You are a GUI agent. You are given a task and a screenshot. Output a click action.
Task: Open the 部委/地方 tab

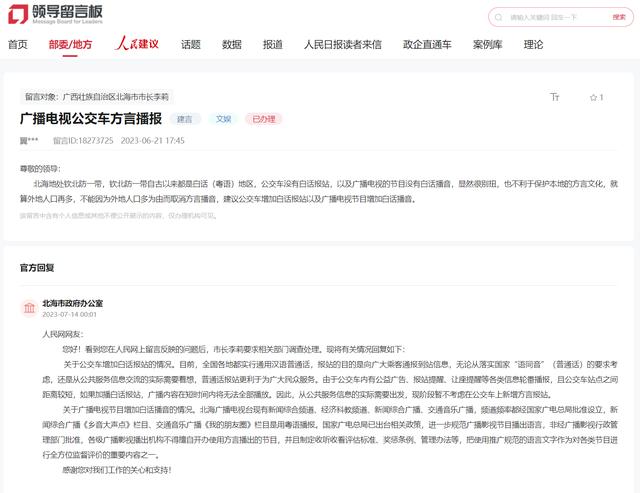coord(70,45)
